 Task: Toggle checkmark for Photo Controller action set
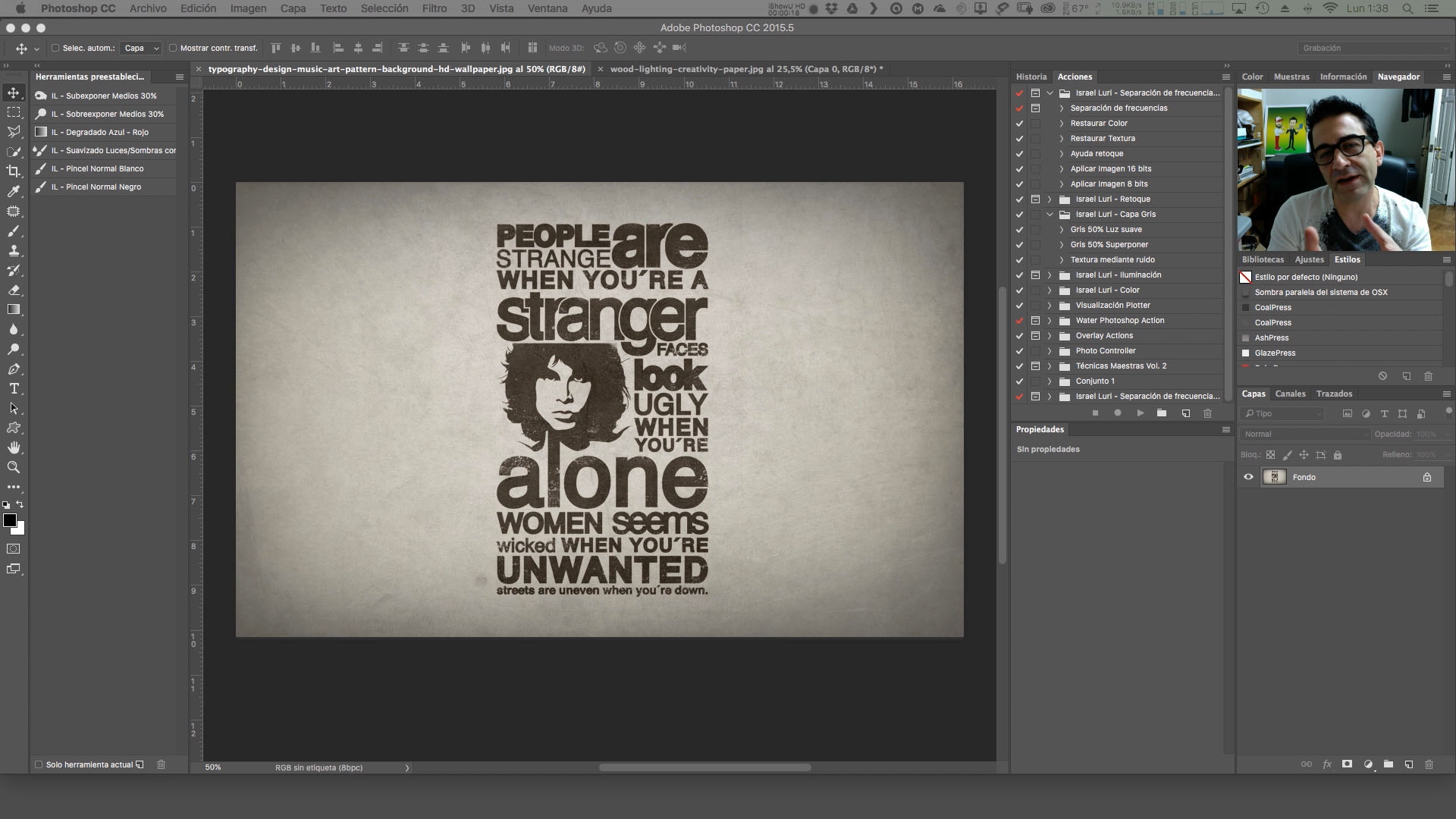pos(1019,351)
